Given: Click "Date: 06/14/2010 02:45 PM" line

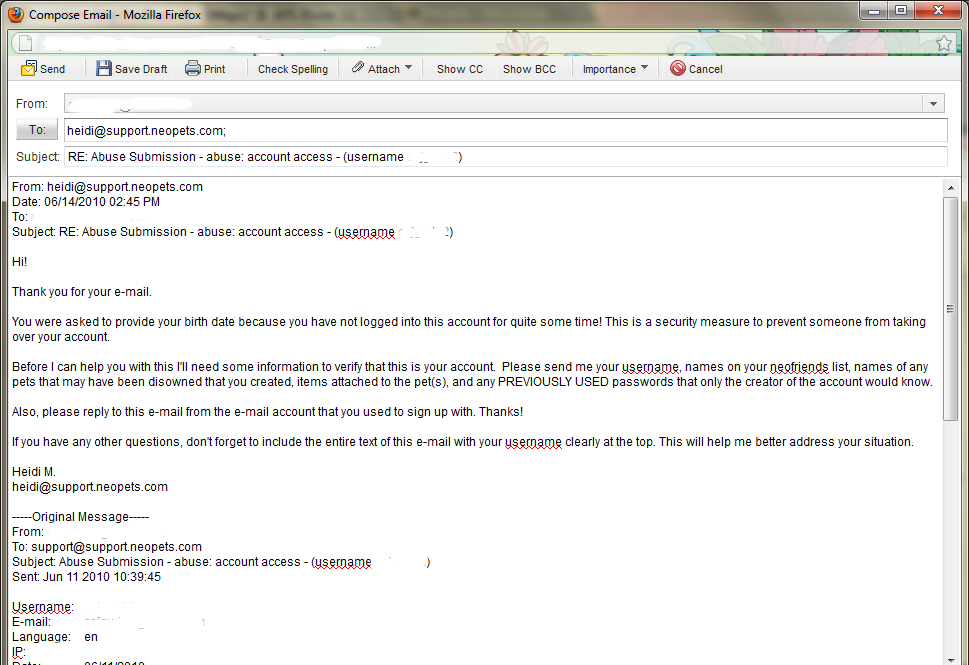Looking at the screenshot, I should pyautogui.click(x=86, y=201).
